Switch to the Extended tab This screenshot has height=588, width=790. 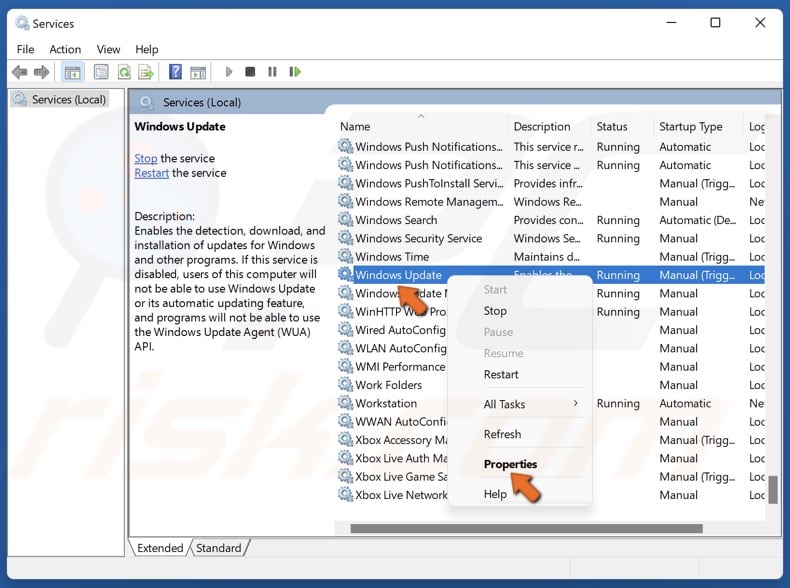[160, 548]
